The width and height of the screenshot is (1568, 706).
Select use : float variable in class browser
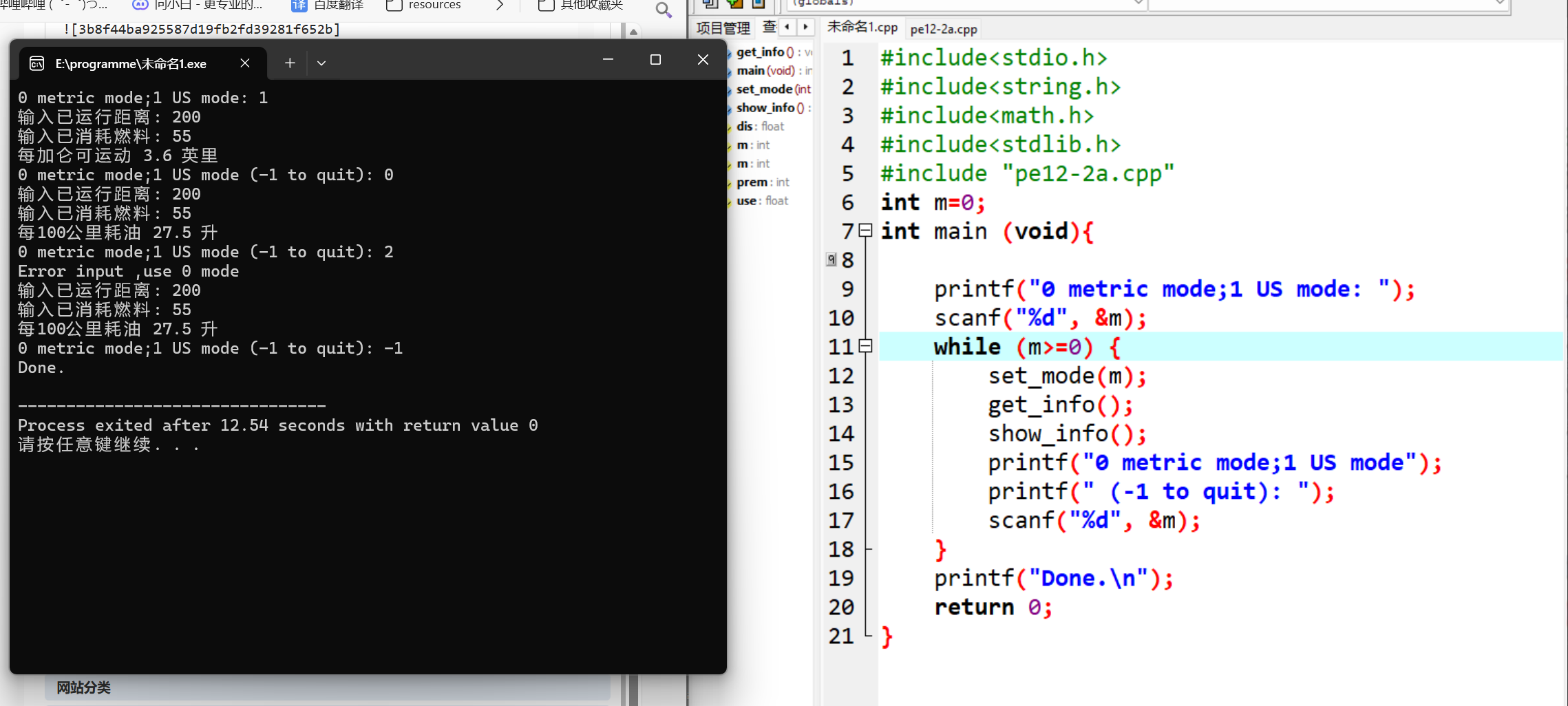[x=762, y=201]
